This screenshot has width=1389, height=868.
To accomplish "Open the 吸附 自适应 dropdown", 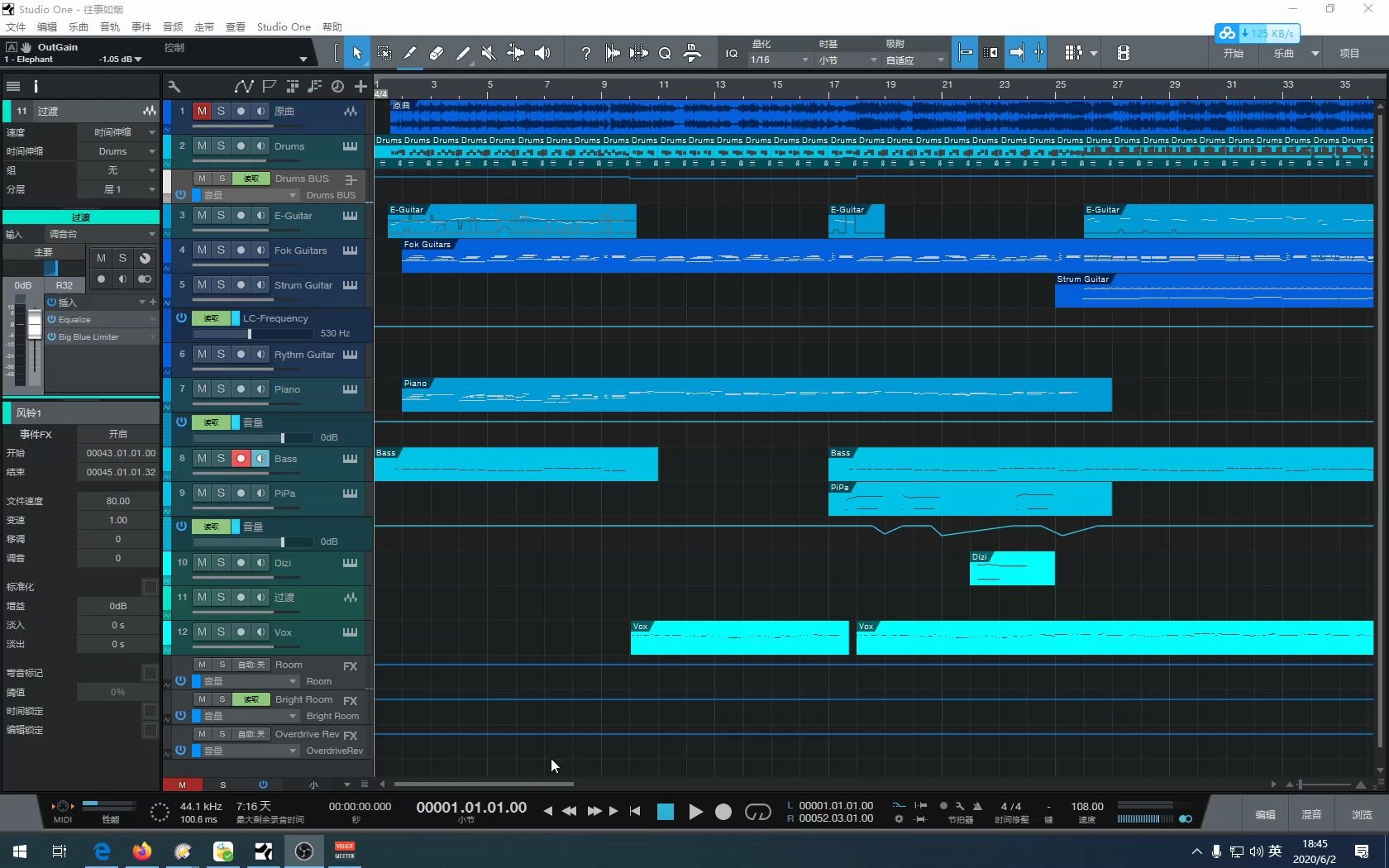I will pyautogui.click(x=915, y=60).
